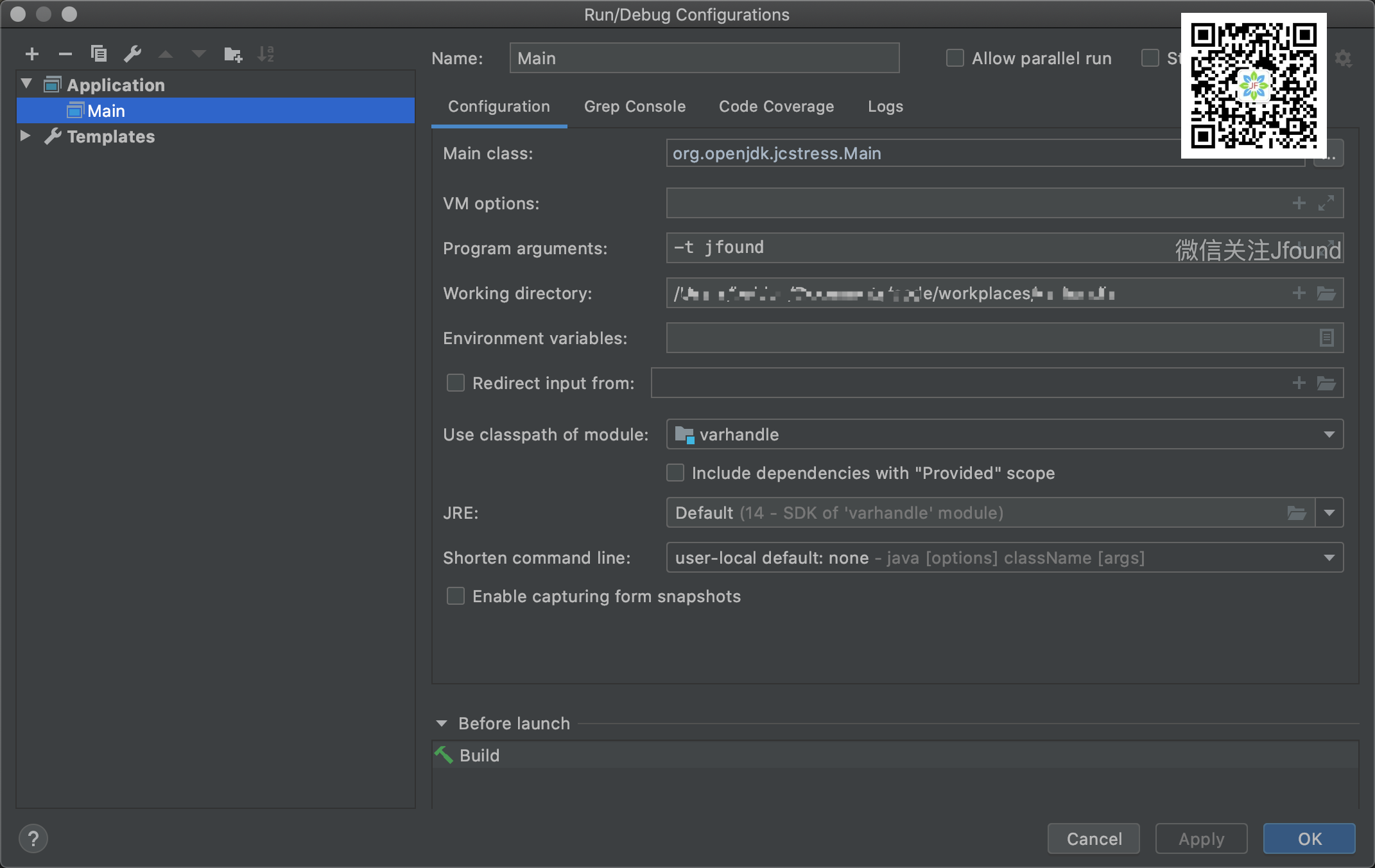The width and height of the screenshot is (1375, 868).
Task: Open edit templates wrench icon
Action: click(132, 54)
